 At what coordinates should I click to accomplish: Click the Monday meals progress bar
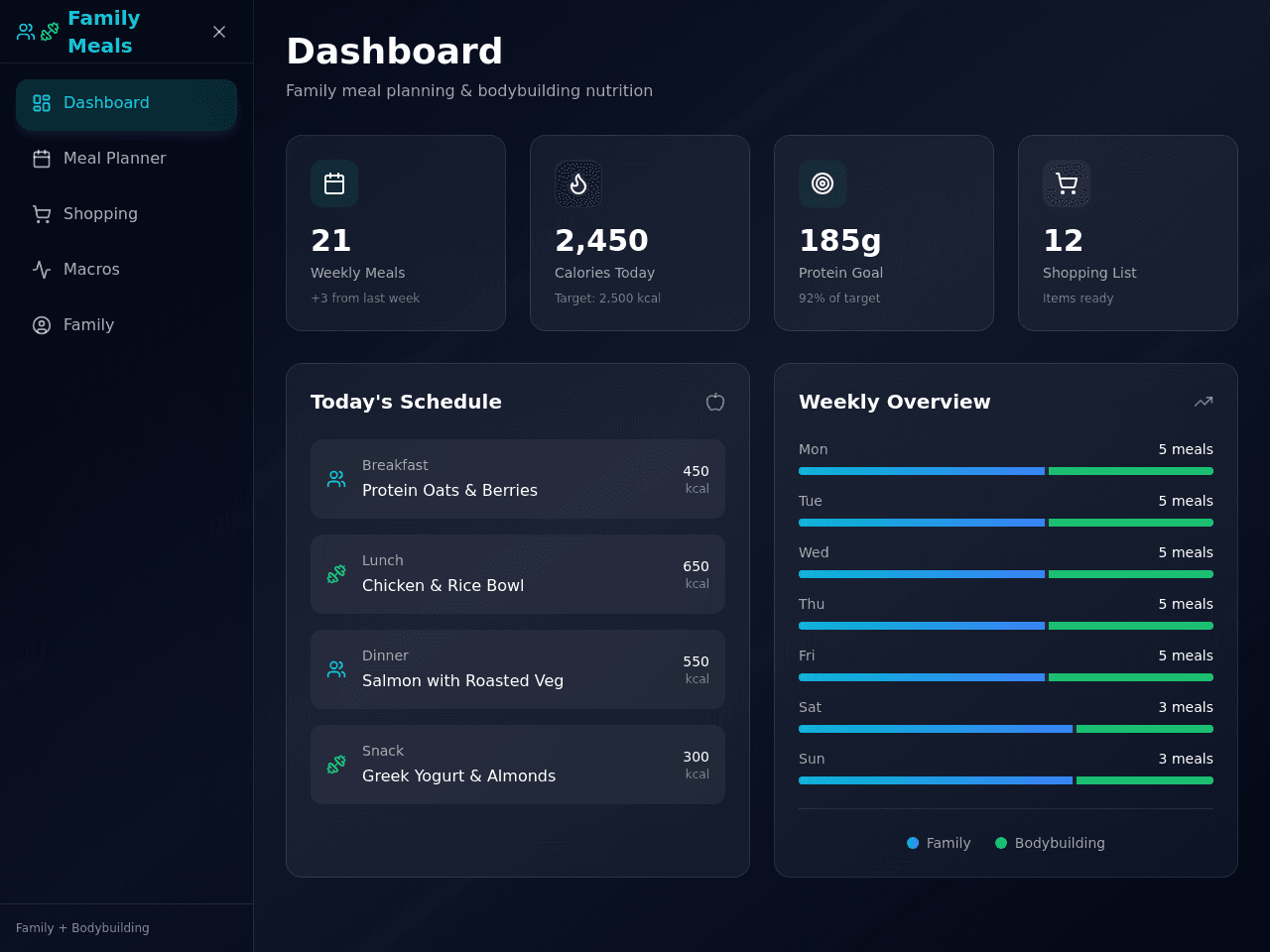point(1006,471)
